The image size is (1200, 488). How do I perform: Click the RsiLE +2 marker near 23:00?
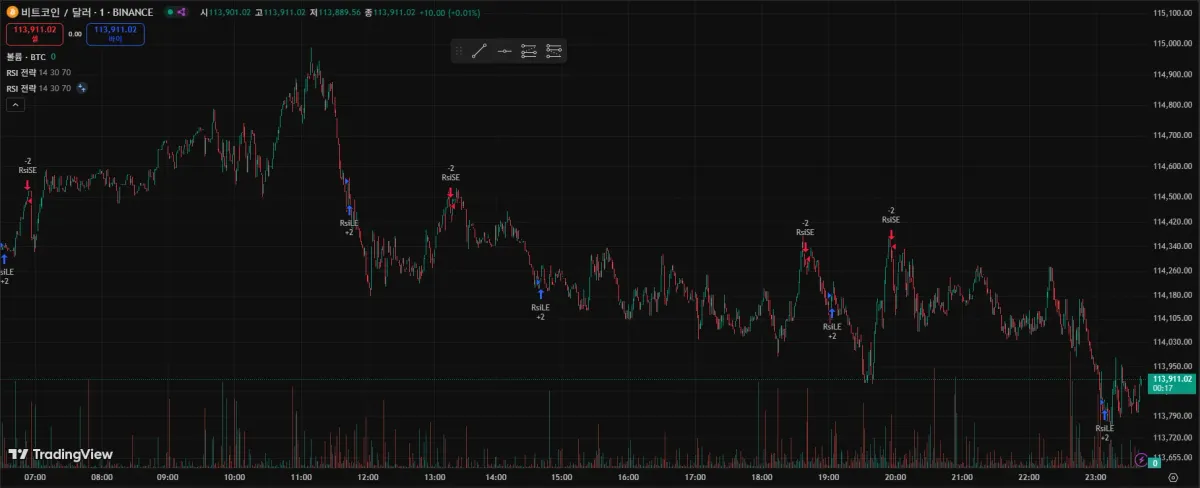click(x=1105, y=425)
